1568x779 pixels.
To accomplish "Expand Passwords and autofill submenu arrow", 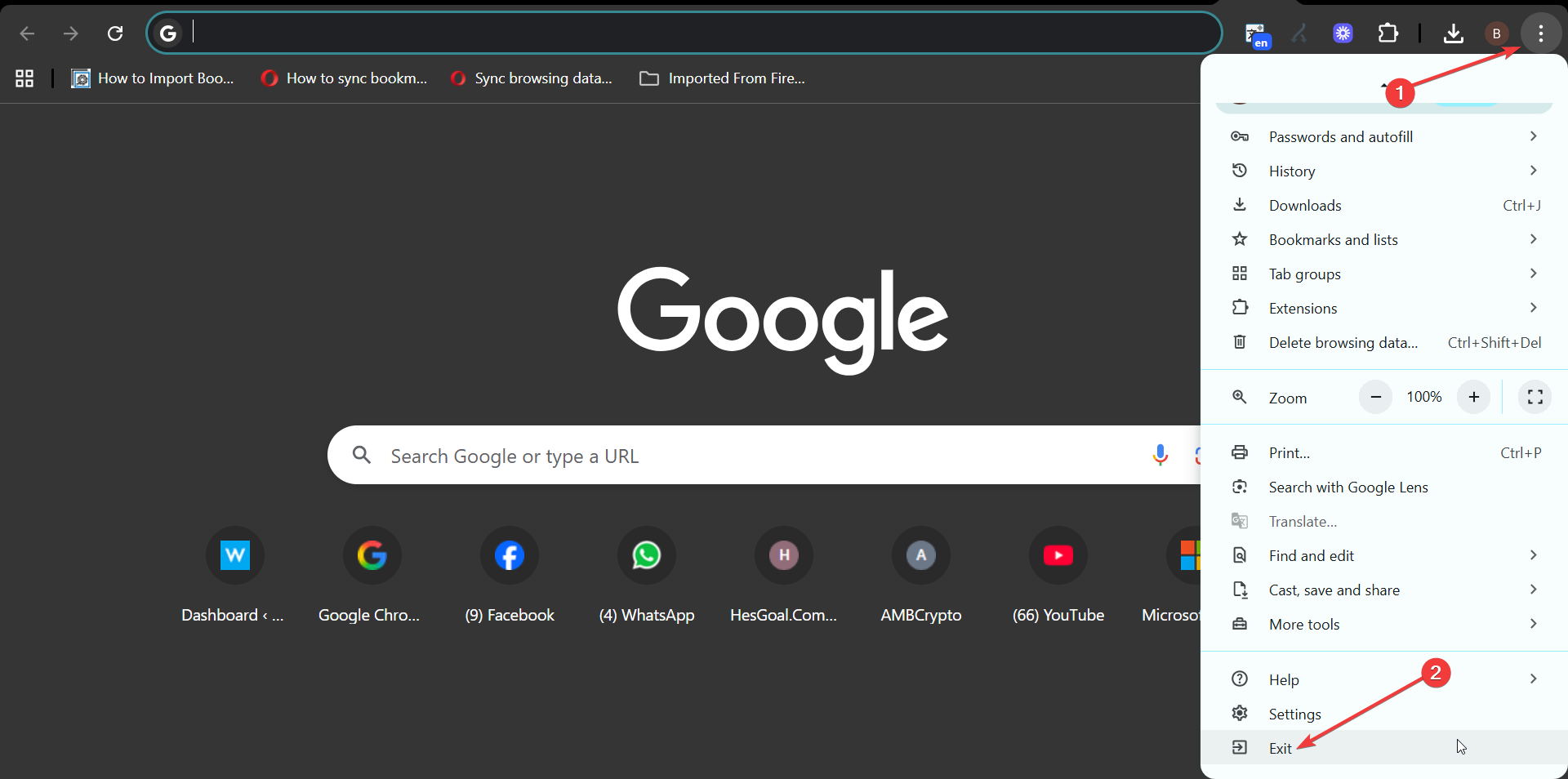I will [x=1533, y=136].
